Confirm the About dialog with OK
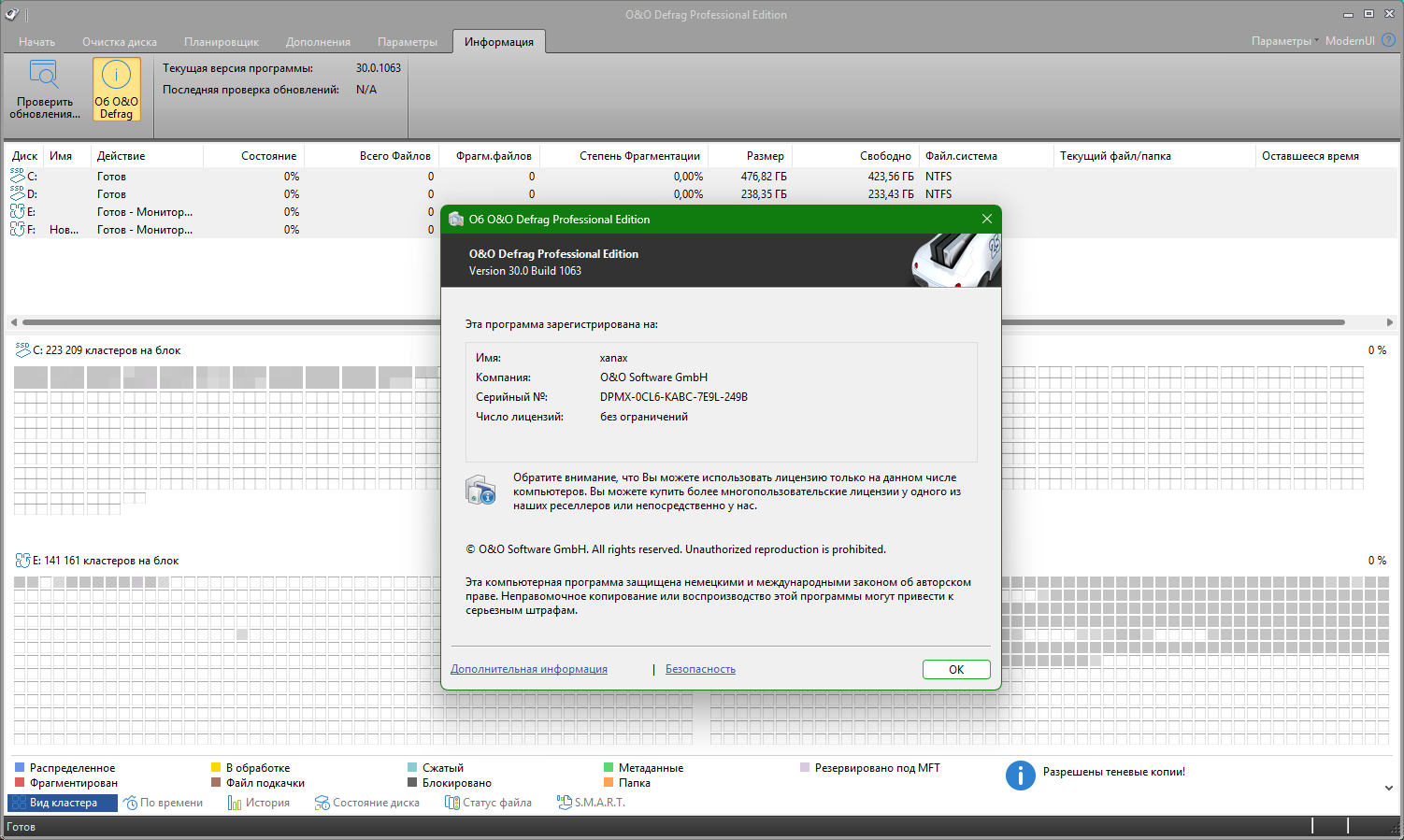1404x840 pixels. pos(956,669)
